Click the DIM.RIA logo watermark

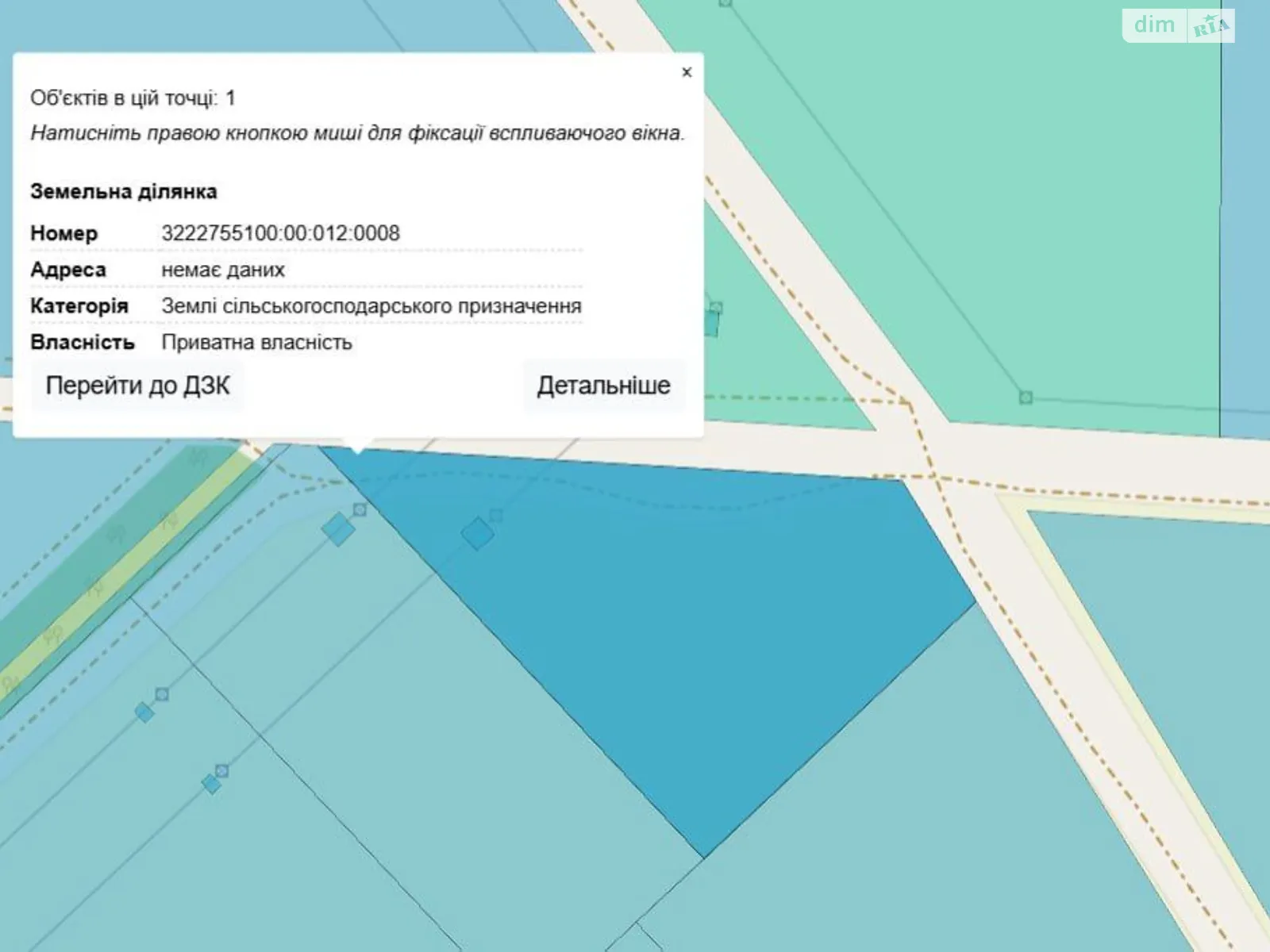pos(1180,25)
